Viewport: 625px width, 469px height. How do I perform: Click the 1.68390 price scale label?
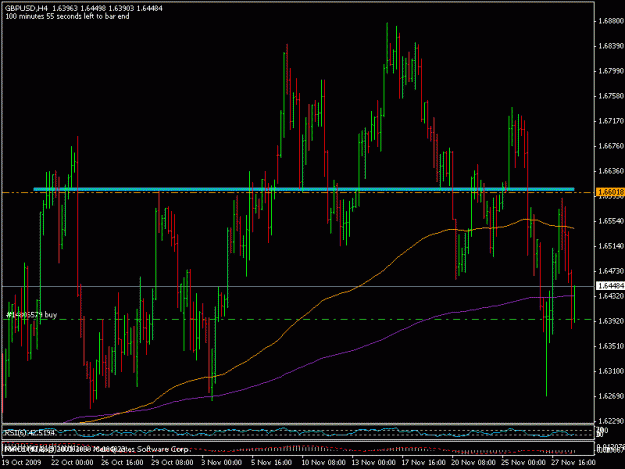pyautogui.click(x=611, y=46)
